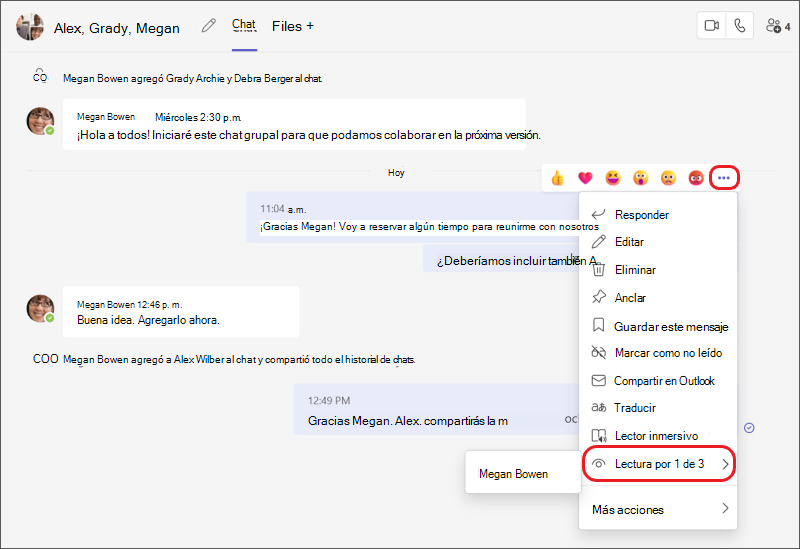Screen dimensions: 800x549
Task: Choose Eliminar to delete the message
Action: point(658,270)
